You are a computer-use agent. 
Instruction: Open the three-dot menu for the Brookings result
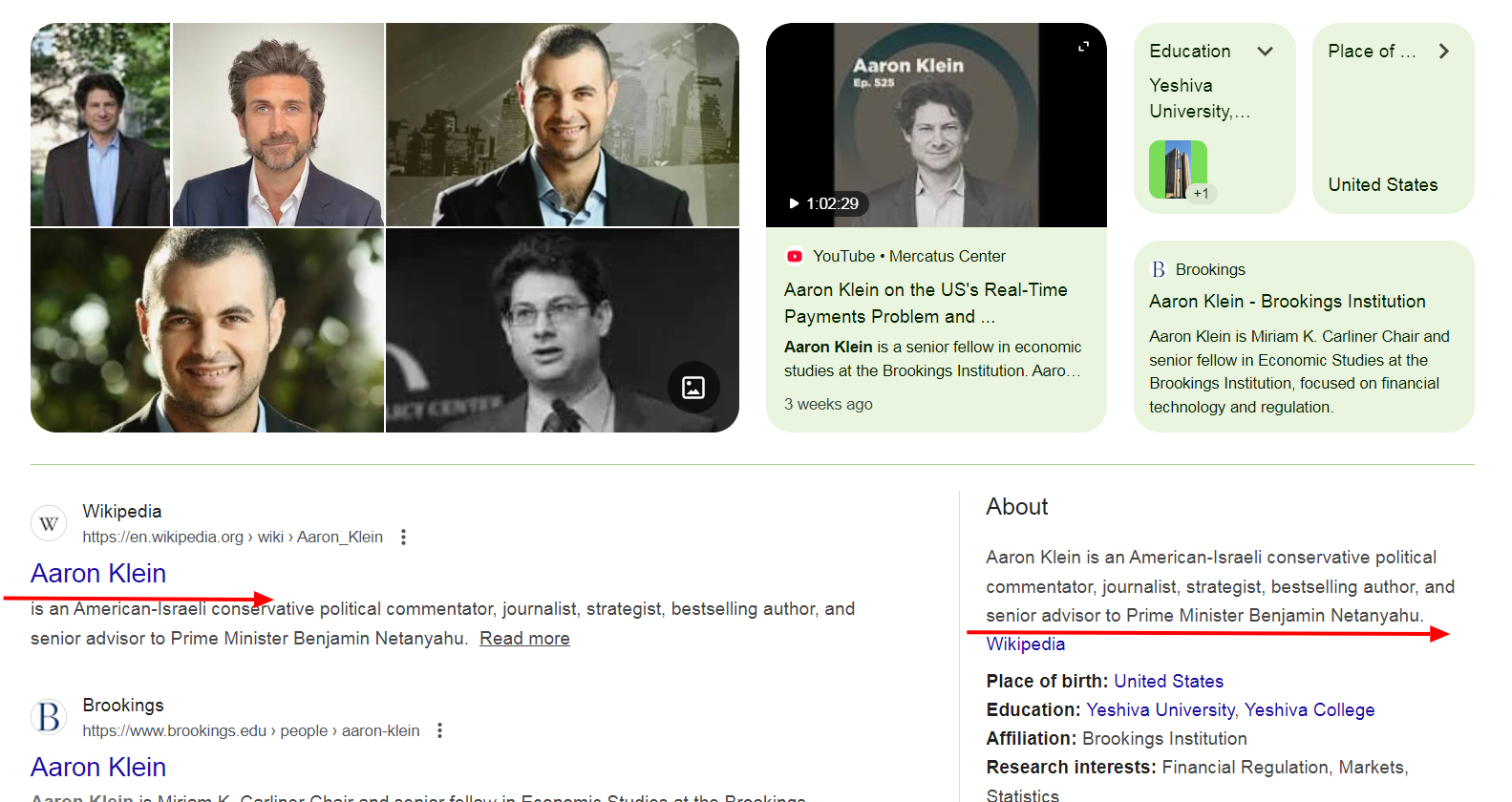tap(439, 730)
